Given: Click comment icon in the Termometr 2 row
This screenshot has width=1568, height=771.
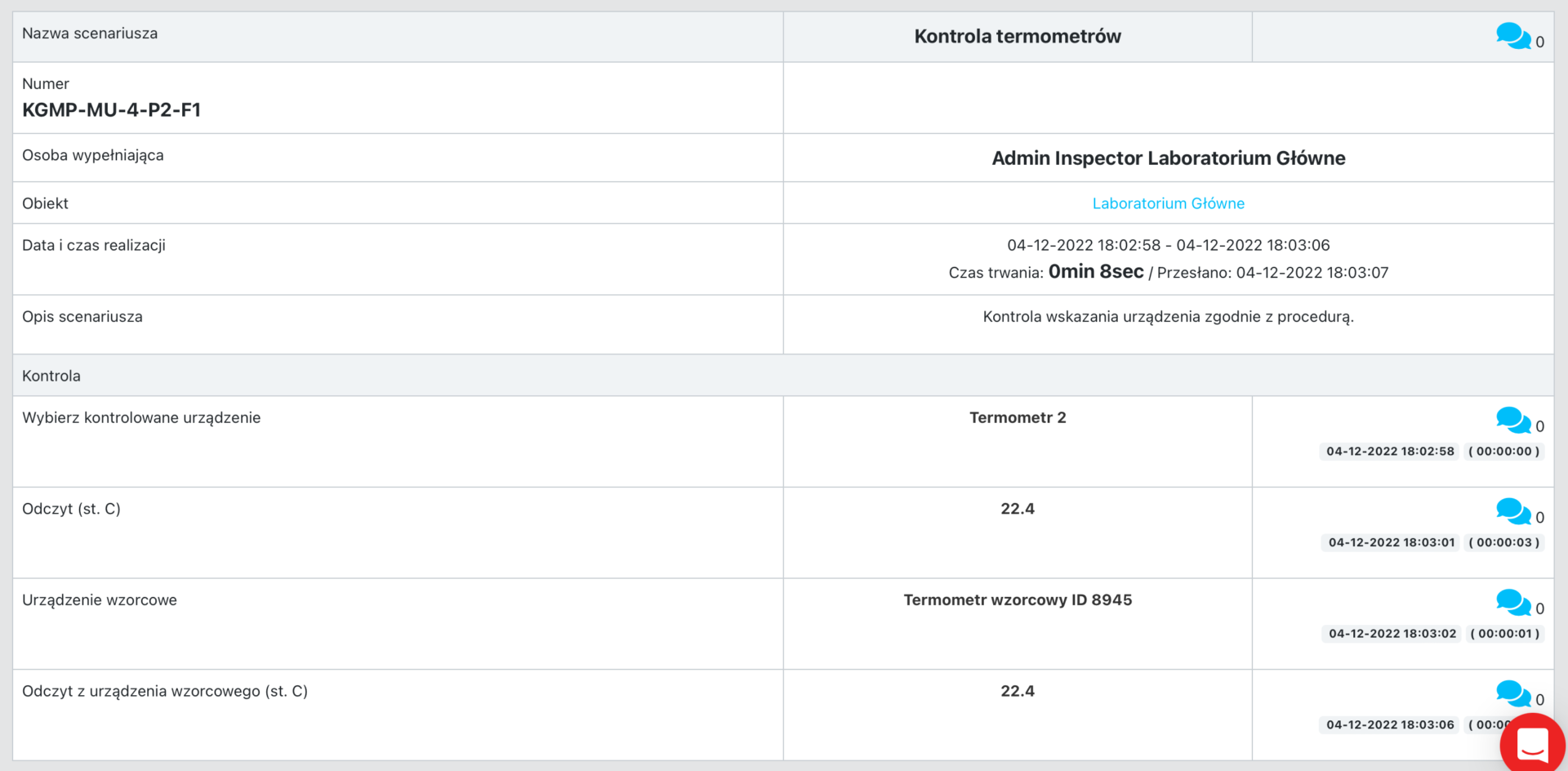Looking at the screenshot, I should click(1512, 421).
